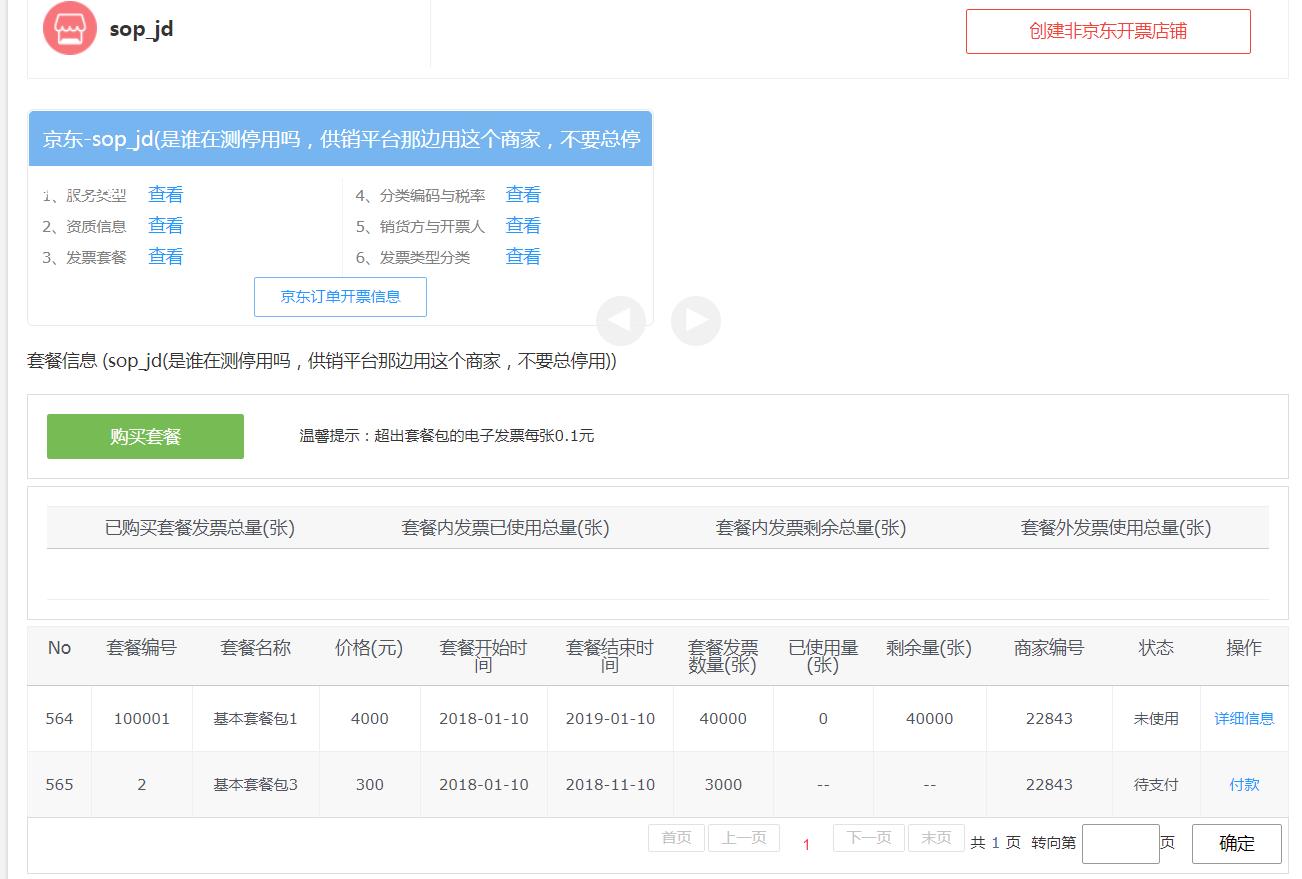The height and width of the screenshot is (879, 1302).
Task: Click 首页 pagination button
Action: 677,838
